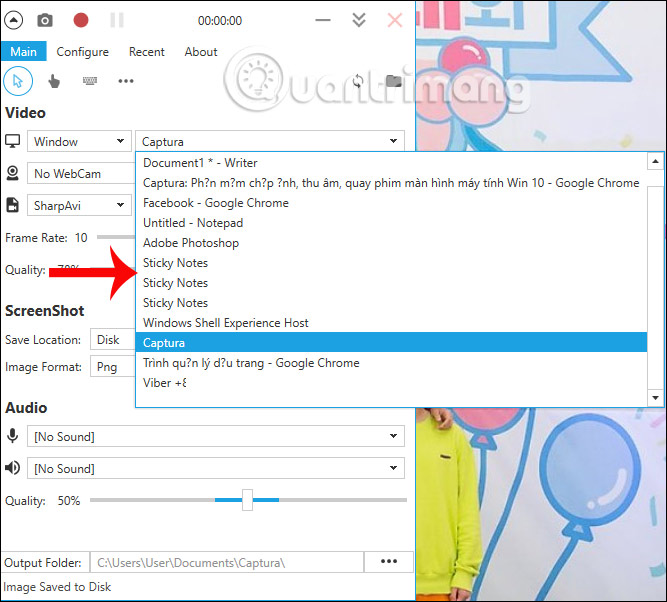The height and width of the screenshot is (602, 667).
Task: Click the refresh icon near the folder
Action: (358, 81)
